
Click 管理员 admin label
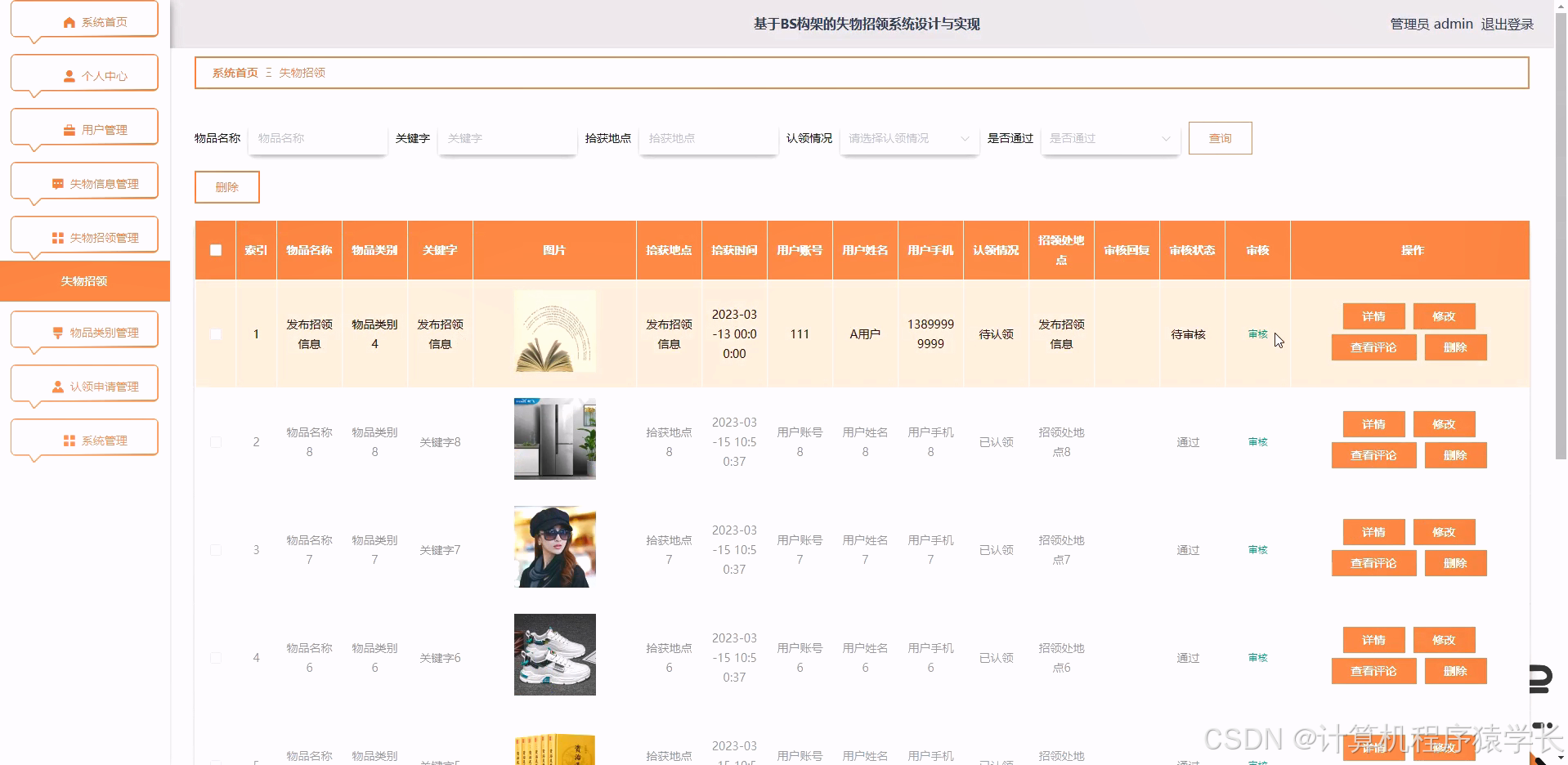pos(1431,25)
